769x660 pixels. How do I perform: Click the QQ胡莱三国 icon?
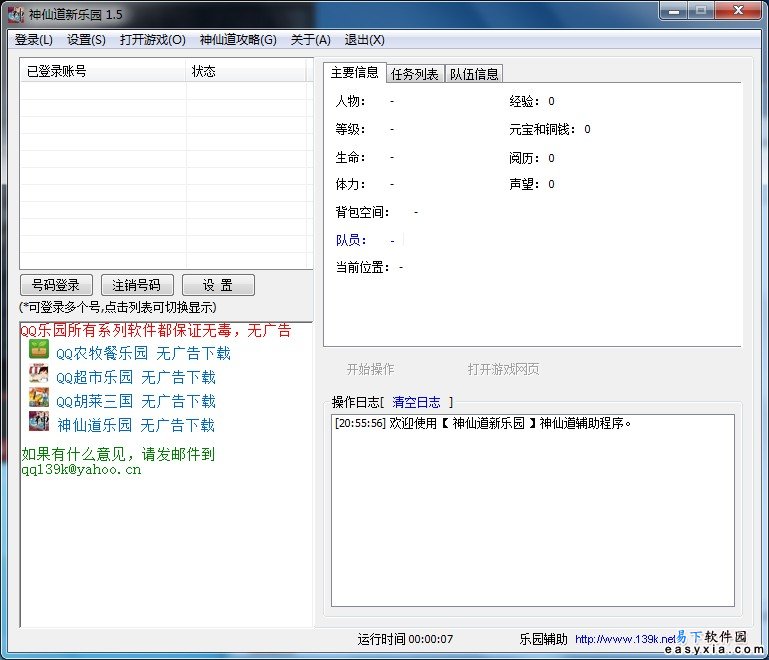pos(39,399)
